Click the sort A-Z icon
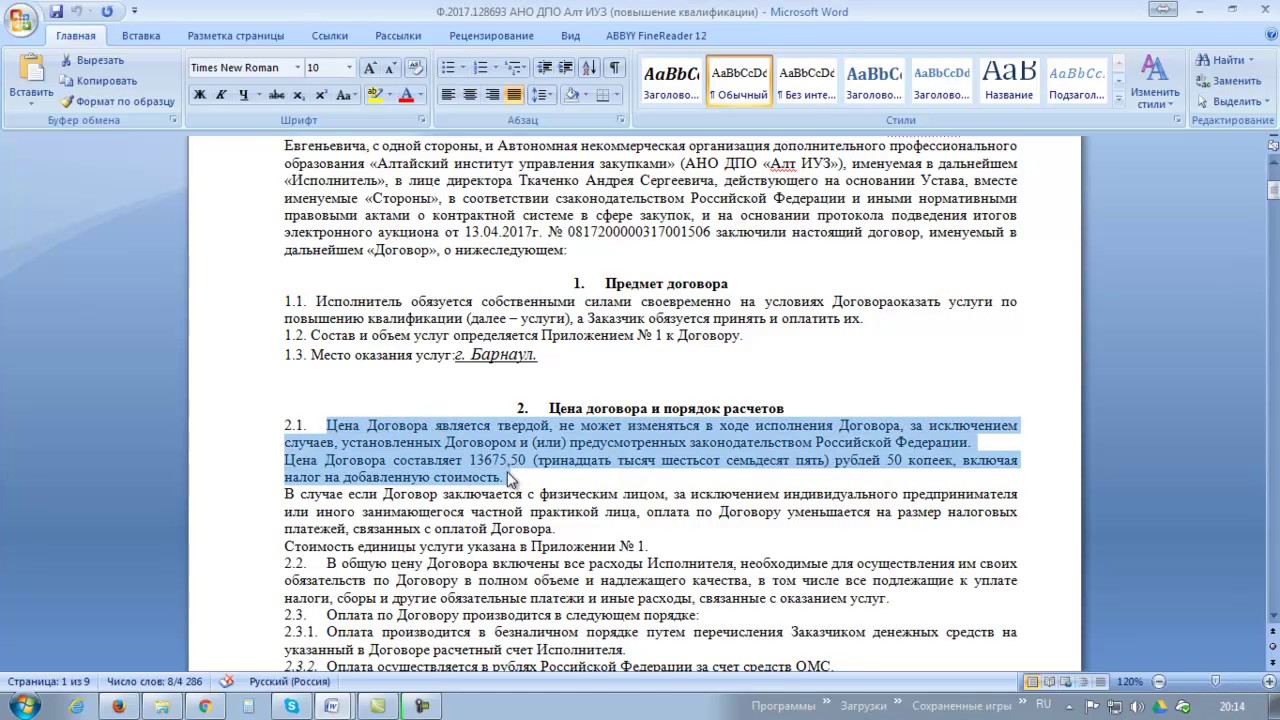 [x=589, y=68]
